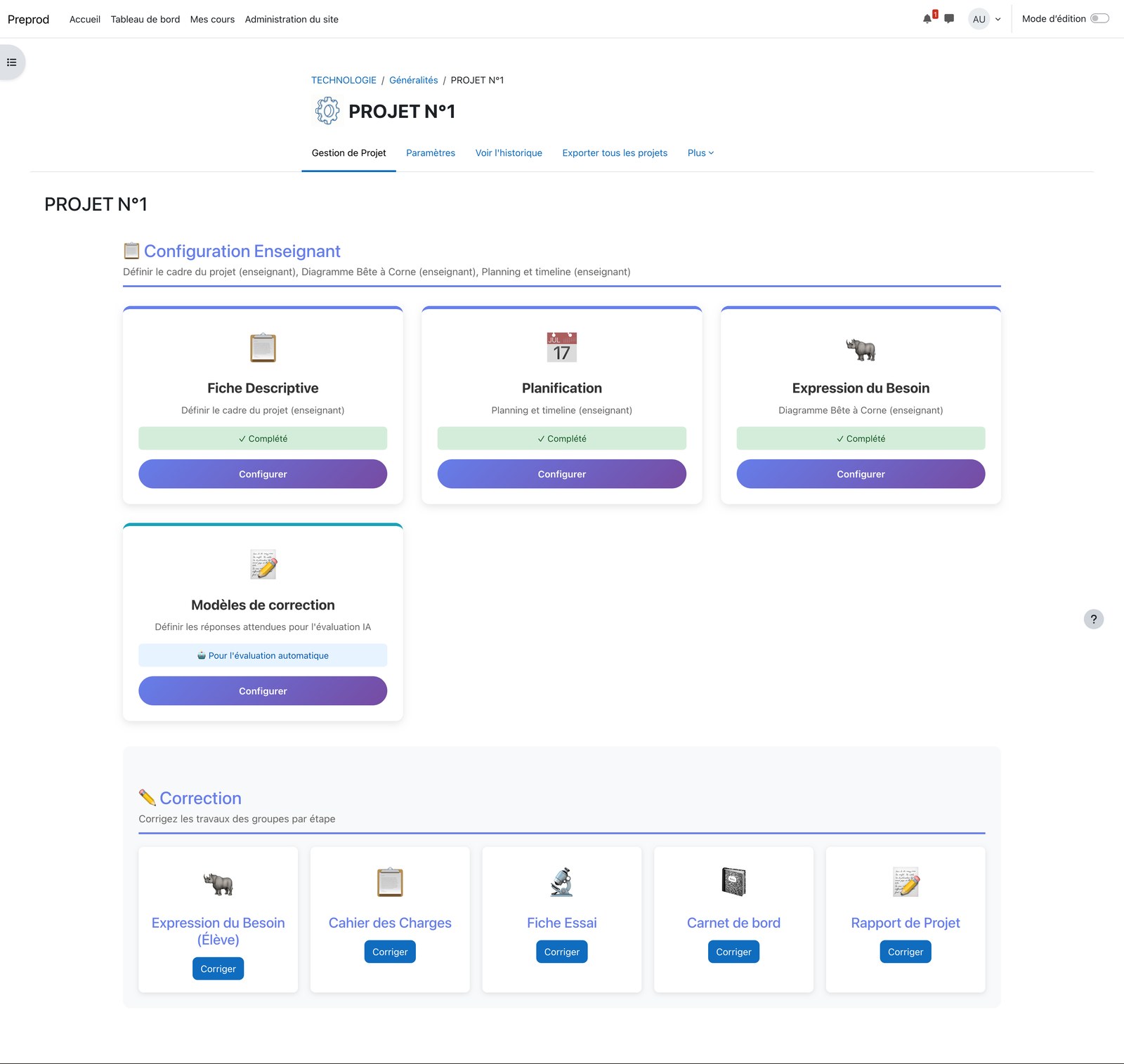This screenshot has width=1124, height=1064.
Task: Click the Expression du Besoin (Élève) rhino icon
Action: click(218, 884)
